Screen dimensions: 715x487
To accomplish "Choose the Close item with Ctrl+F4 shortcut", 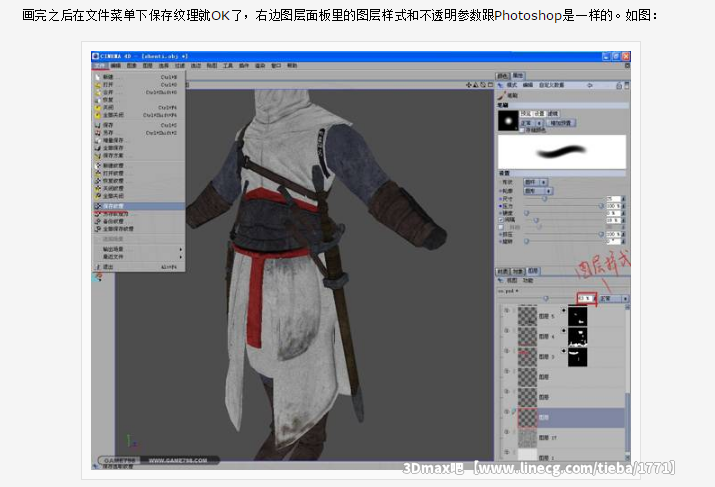I will point(139,108).
